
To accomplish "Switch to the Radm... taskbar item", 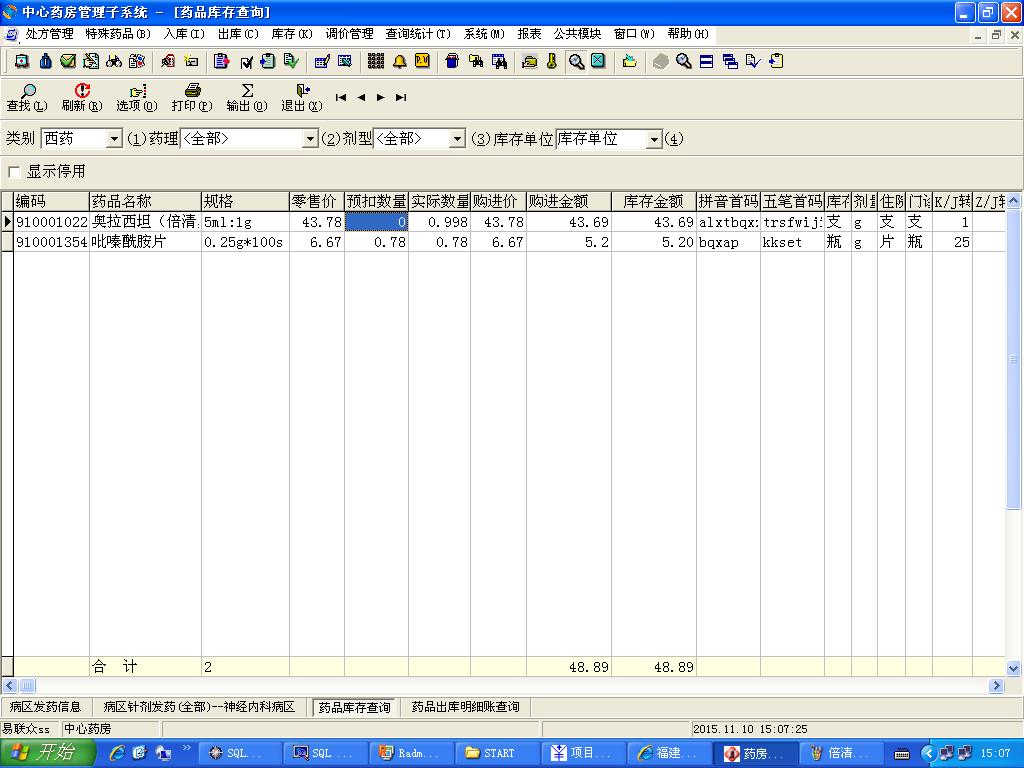I will pyautogui.click(x=412, y=753).
